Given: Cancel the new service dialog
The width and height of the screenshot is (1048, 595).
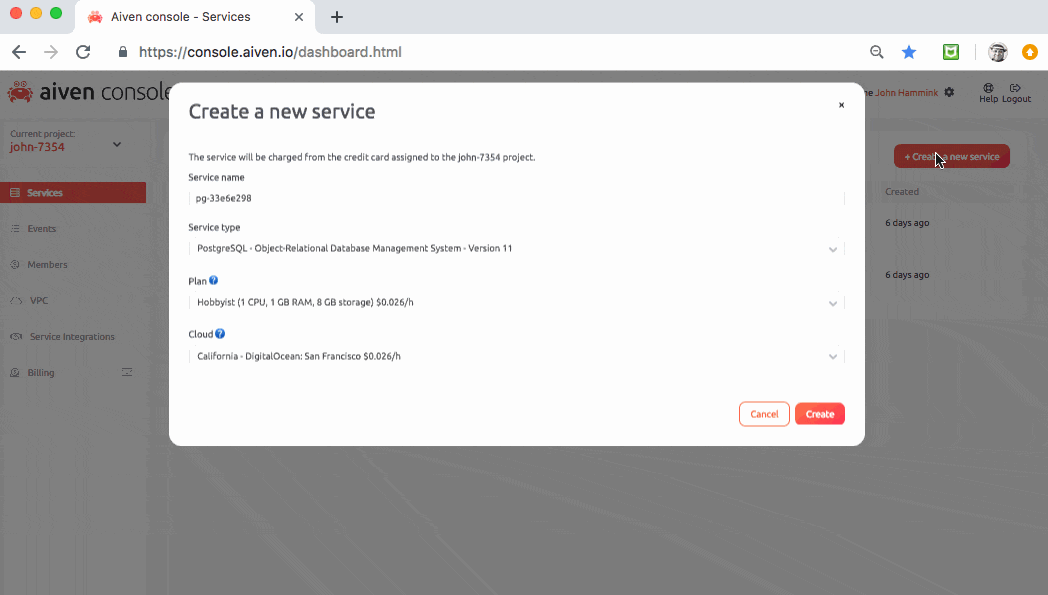Looking at the screenshot, I should tap(764, 413).
